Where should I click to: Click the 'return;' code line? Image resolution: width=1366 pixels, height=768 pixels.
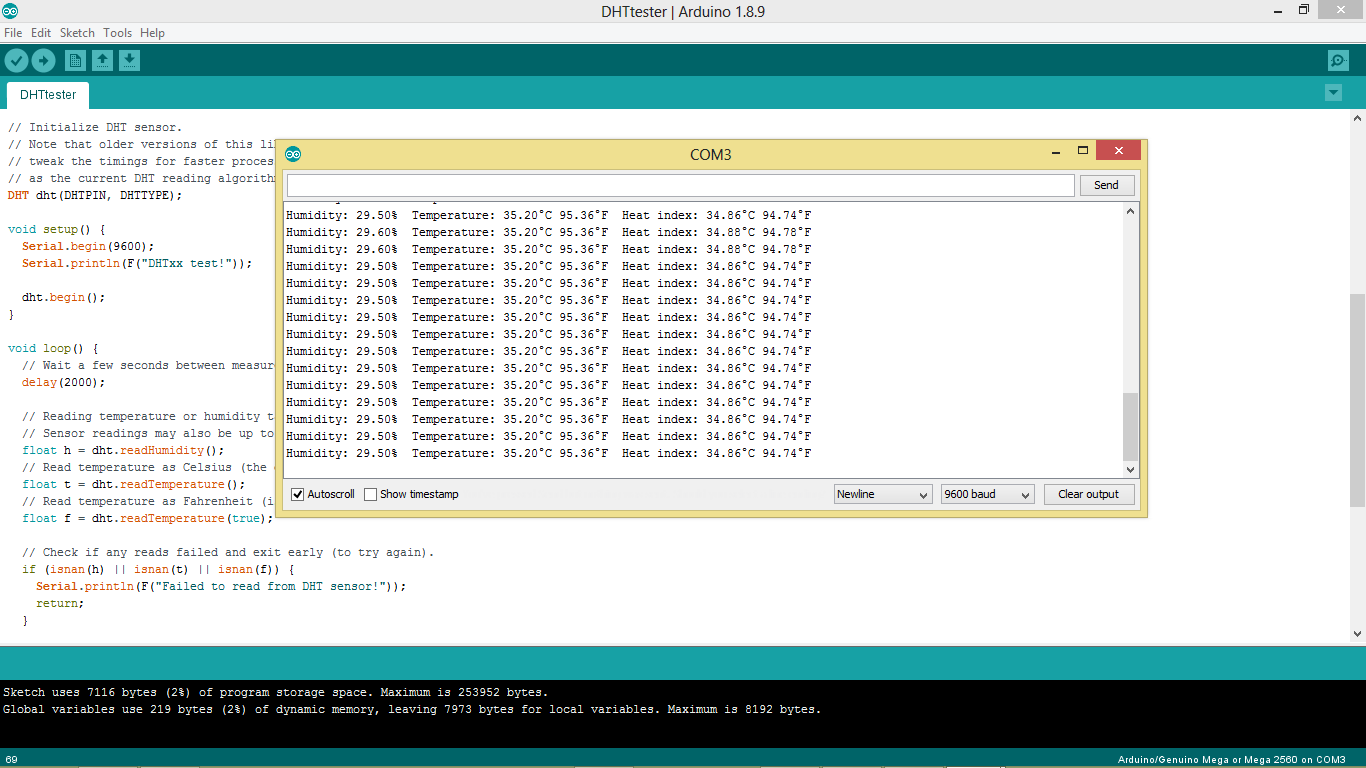60,603
